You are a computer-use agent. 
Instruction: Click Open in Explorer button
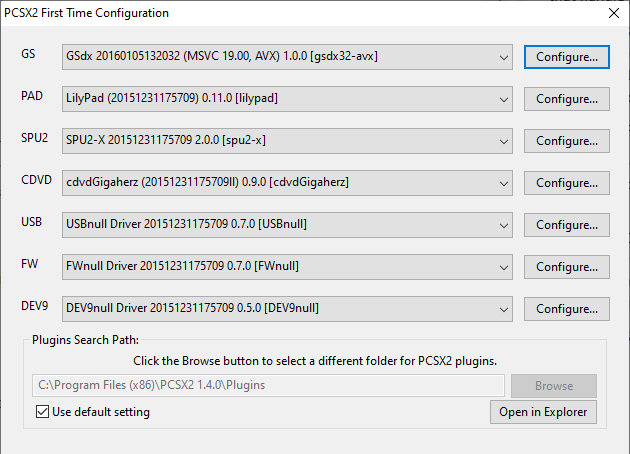coord(543,412)
